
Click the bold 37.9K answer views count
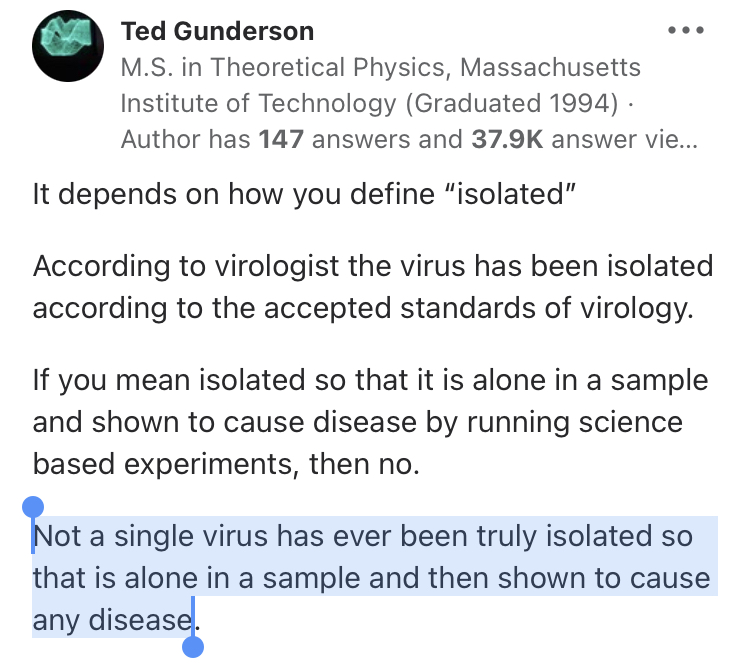507,140
